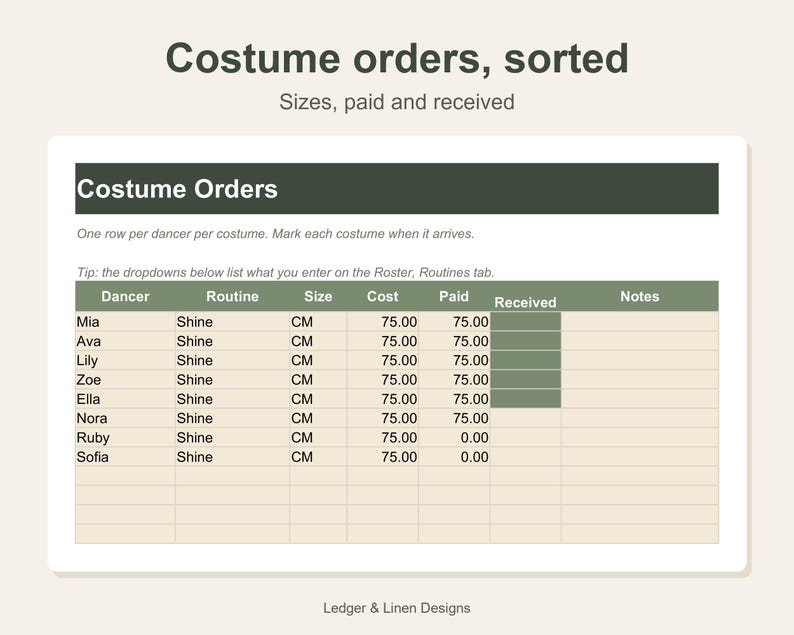The height and width of the screenshot is (635, 794).
Task: Toggle the Received box for Ava
Action: pyautogui.click(x=526, y=341)
